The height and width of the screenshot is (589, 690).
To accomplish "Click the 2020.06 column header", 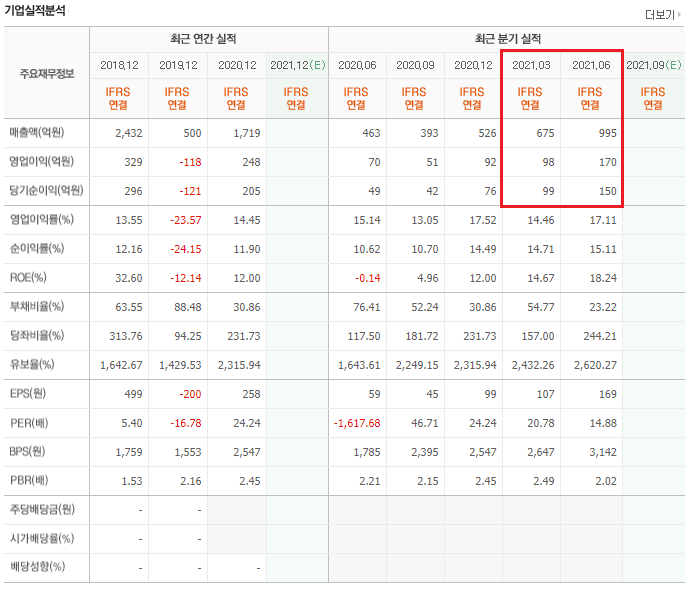I will pos(357,65).
